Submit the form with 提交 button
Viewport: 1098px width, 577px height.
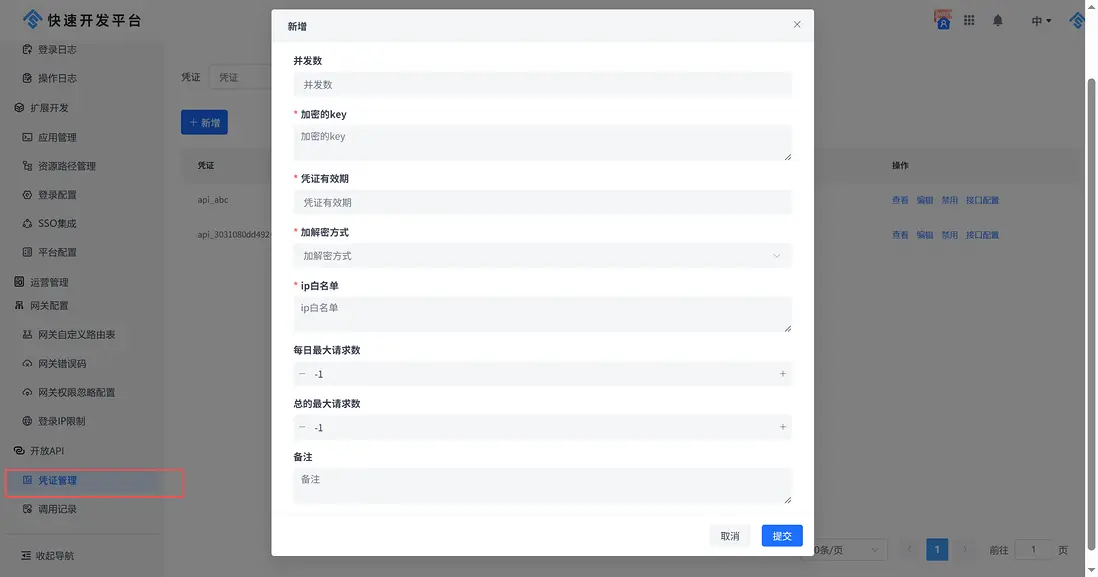point(780,535)
